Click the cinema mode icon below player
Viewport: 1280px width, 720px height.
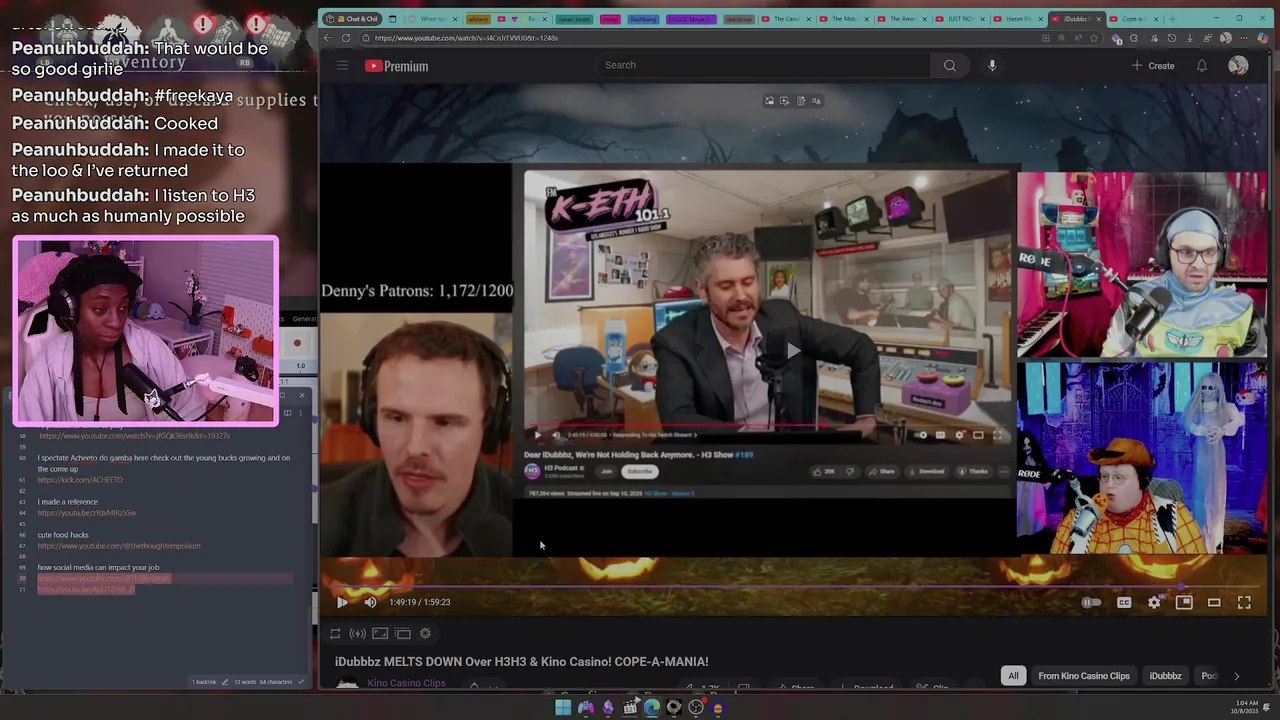point(403,633)
